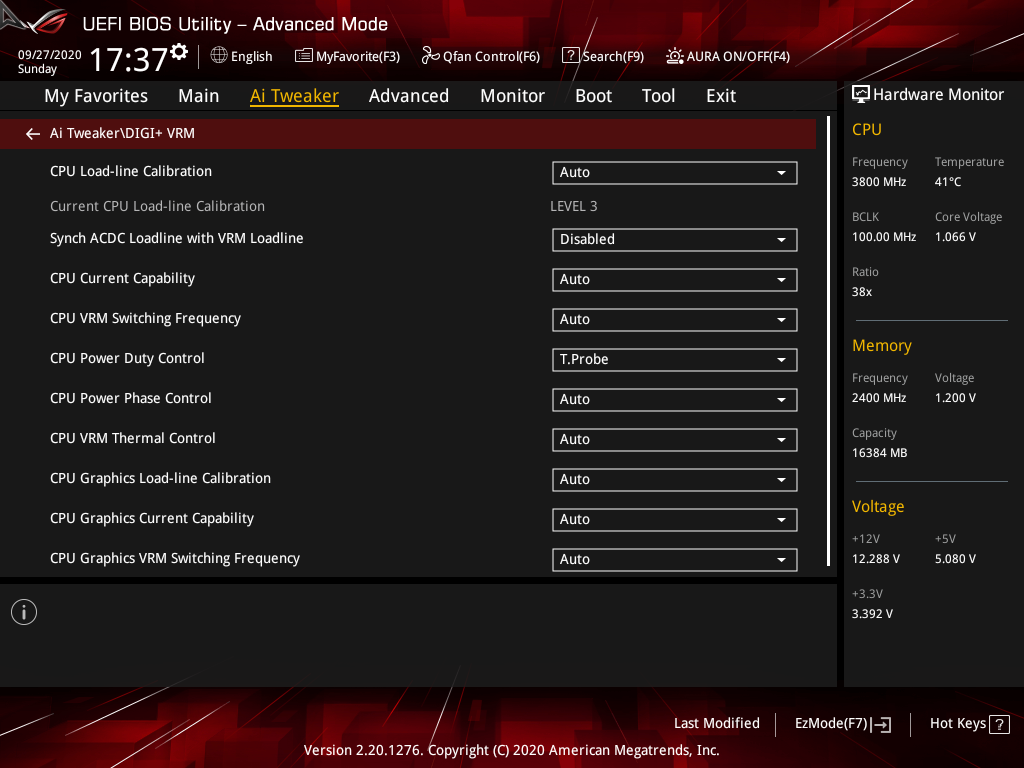
Task: Click the 16384 MB capacity value
Action: click(x=879, y=453)
